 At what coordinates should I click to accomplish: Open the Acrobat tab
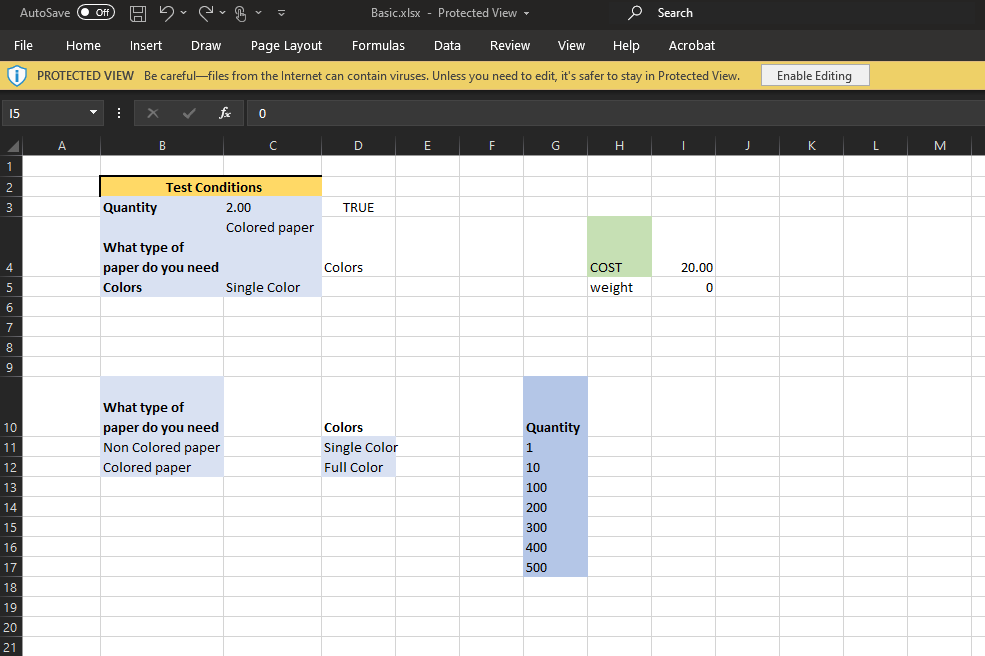tap(692, 45)
